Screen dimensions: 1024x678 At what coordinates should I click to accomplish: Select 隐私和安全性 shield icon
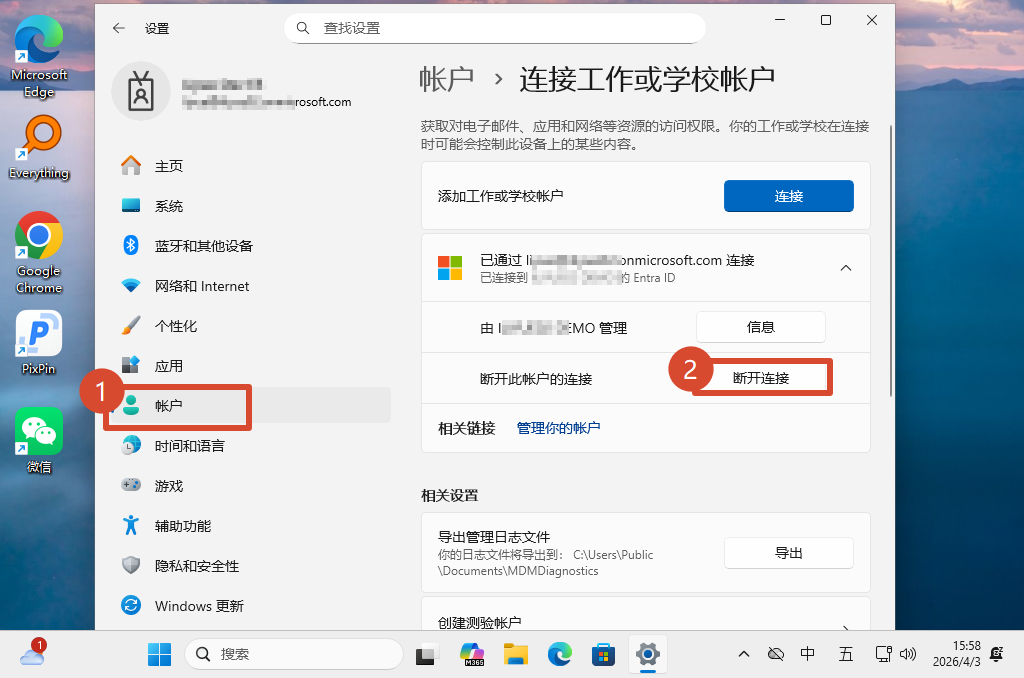(x=131, y=566)
